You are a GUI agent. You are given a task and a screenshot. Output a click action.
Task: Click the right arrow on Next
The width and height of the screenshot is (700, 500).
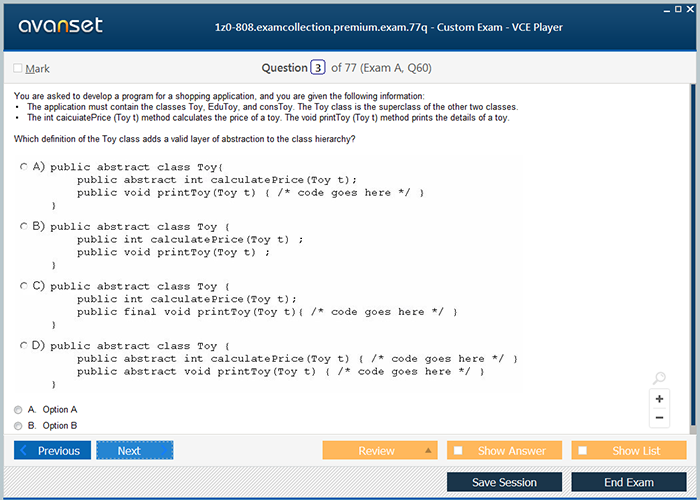click(x=165, y=450)
